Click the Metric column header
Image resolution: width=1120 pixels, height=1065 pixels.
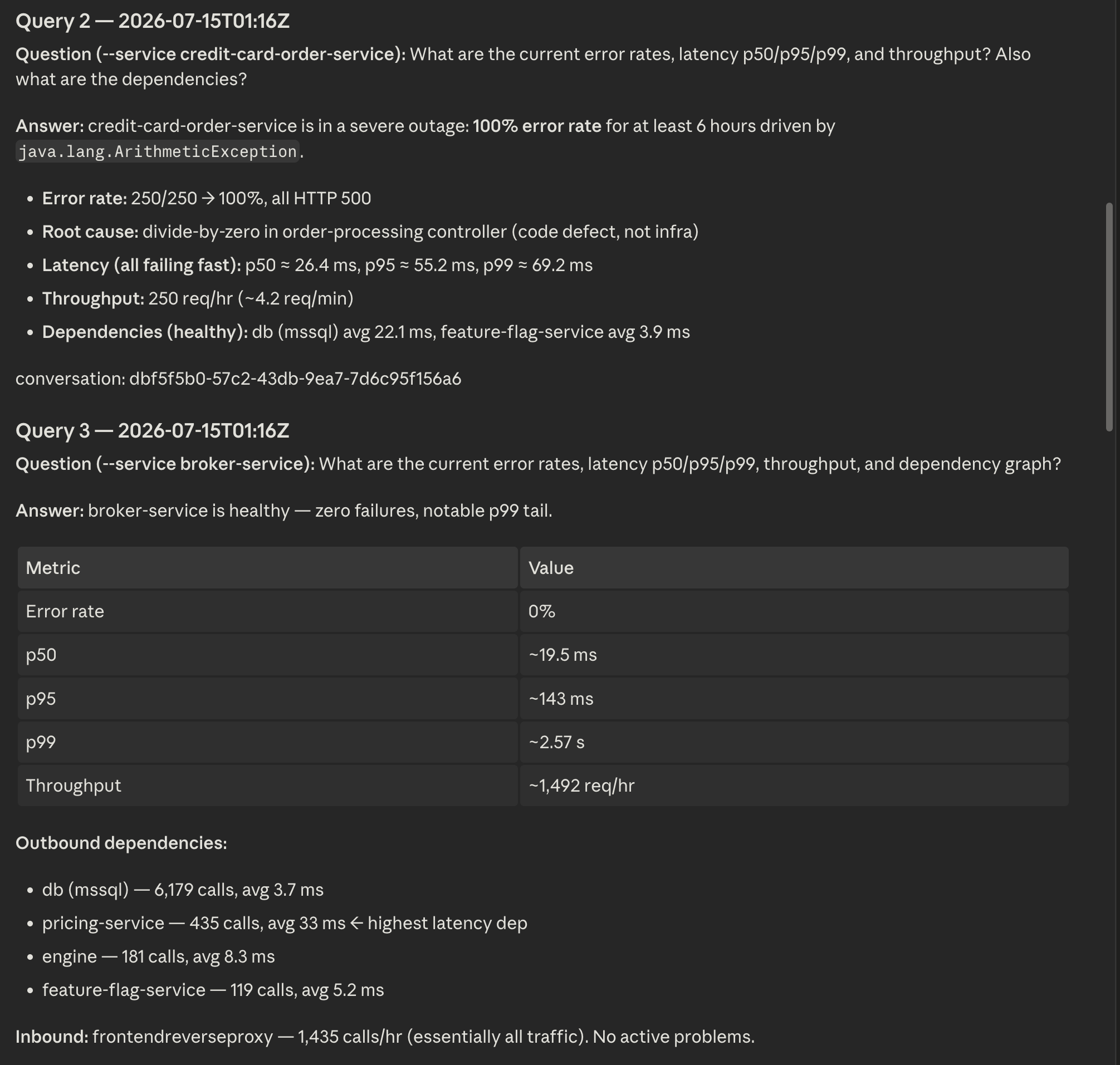[267, 568]
